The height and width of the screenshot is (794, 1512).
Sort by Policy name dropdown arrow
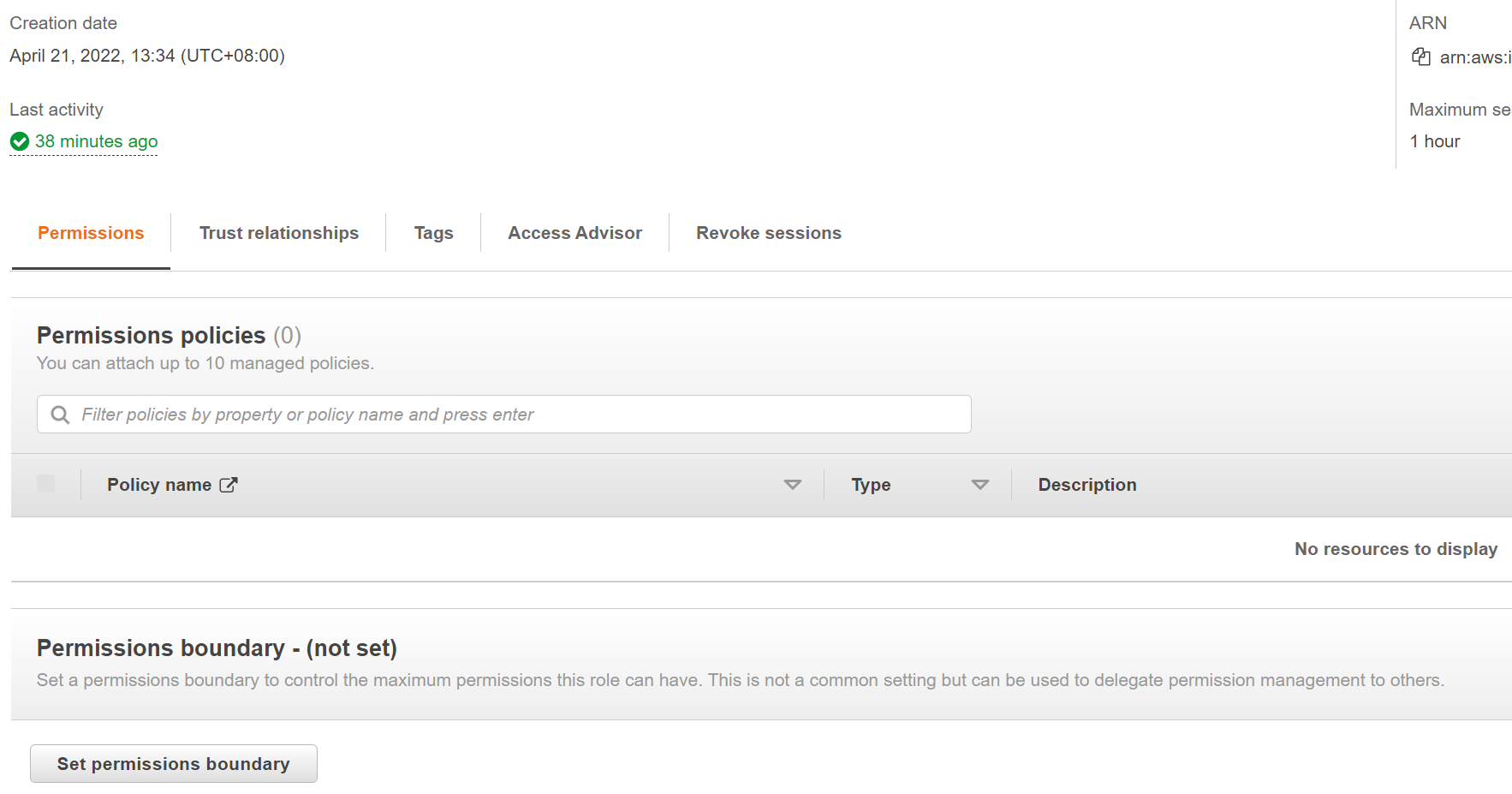(x=793, y=485)
